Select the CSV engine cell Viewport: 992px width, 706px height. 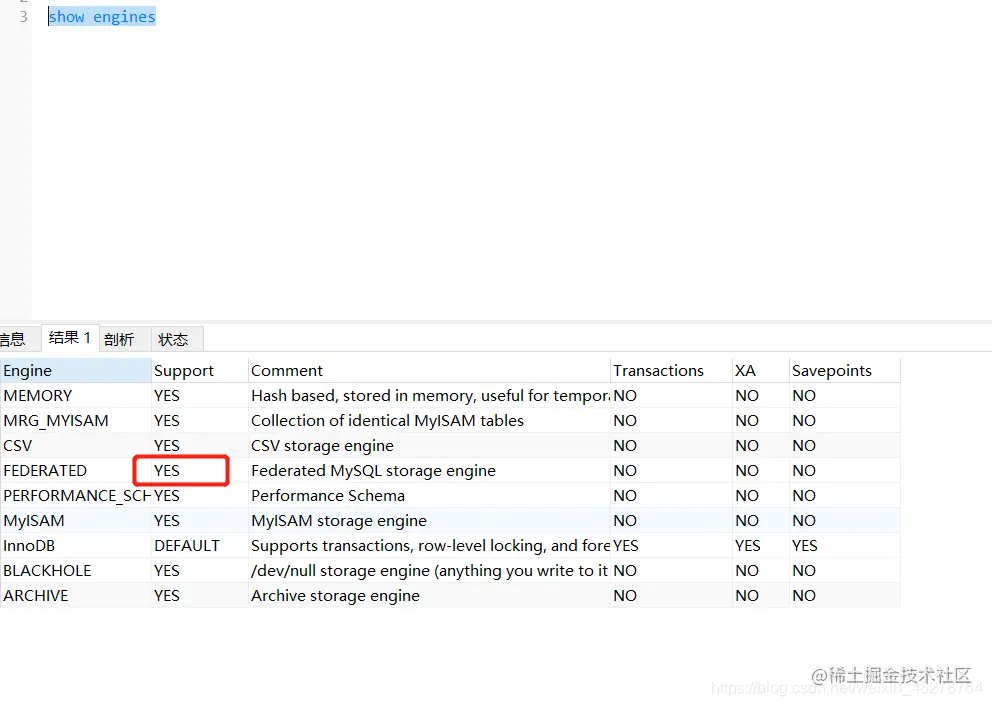point(76,445)
